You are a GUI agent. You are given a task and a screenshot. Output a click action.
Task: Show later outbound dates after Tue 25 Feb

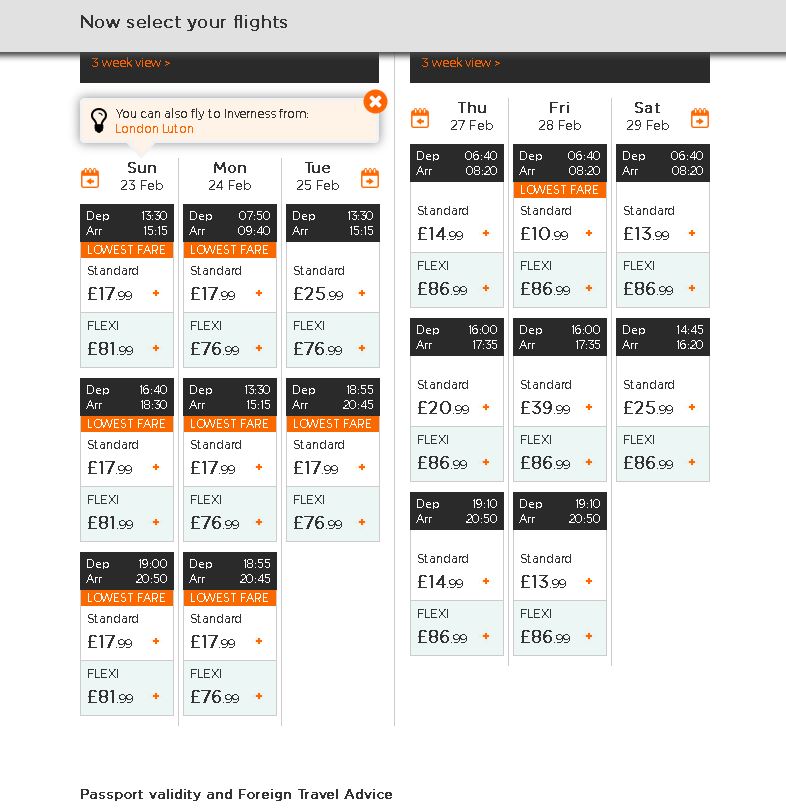pos(370,179)
